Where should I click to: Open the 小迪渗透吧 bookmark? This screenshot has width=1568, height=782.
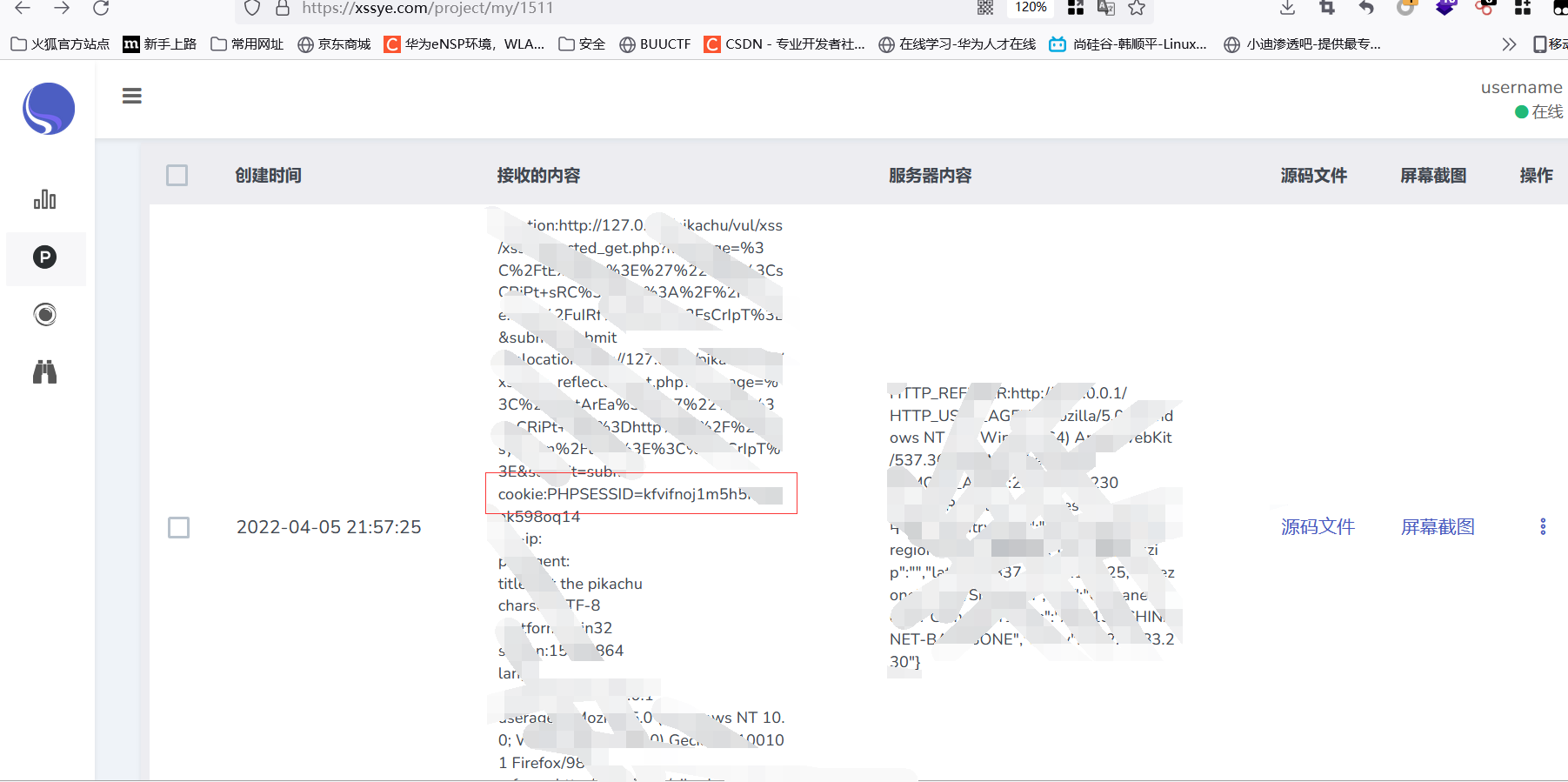pos(1302,44)
